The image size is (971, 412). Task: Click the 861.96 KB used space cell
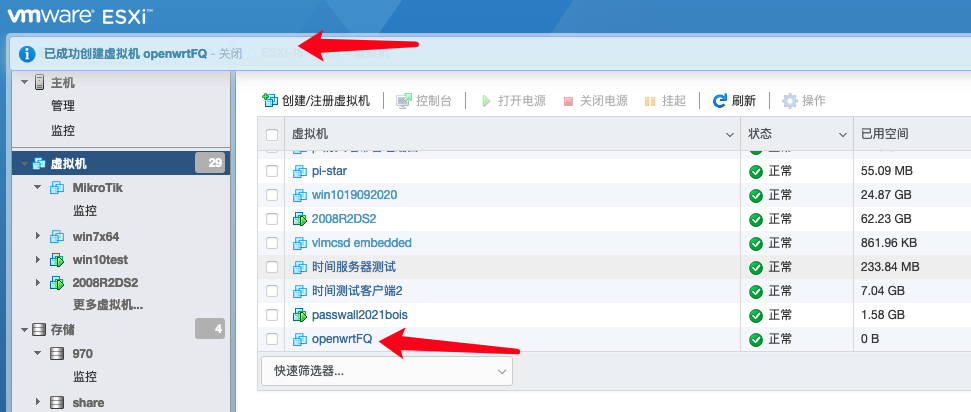(x=889, y=243)
